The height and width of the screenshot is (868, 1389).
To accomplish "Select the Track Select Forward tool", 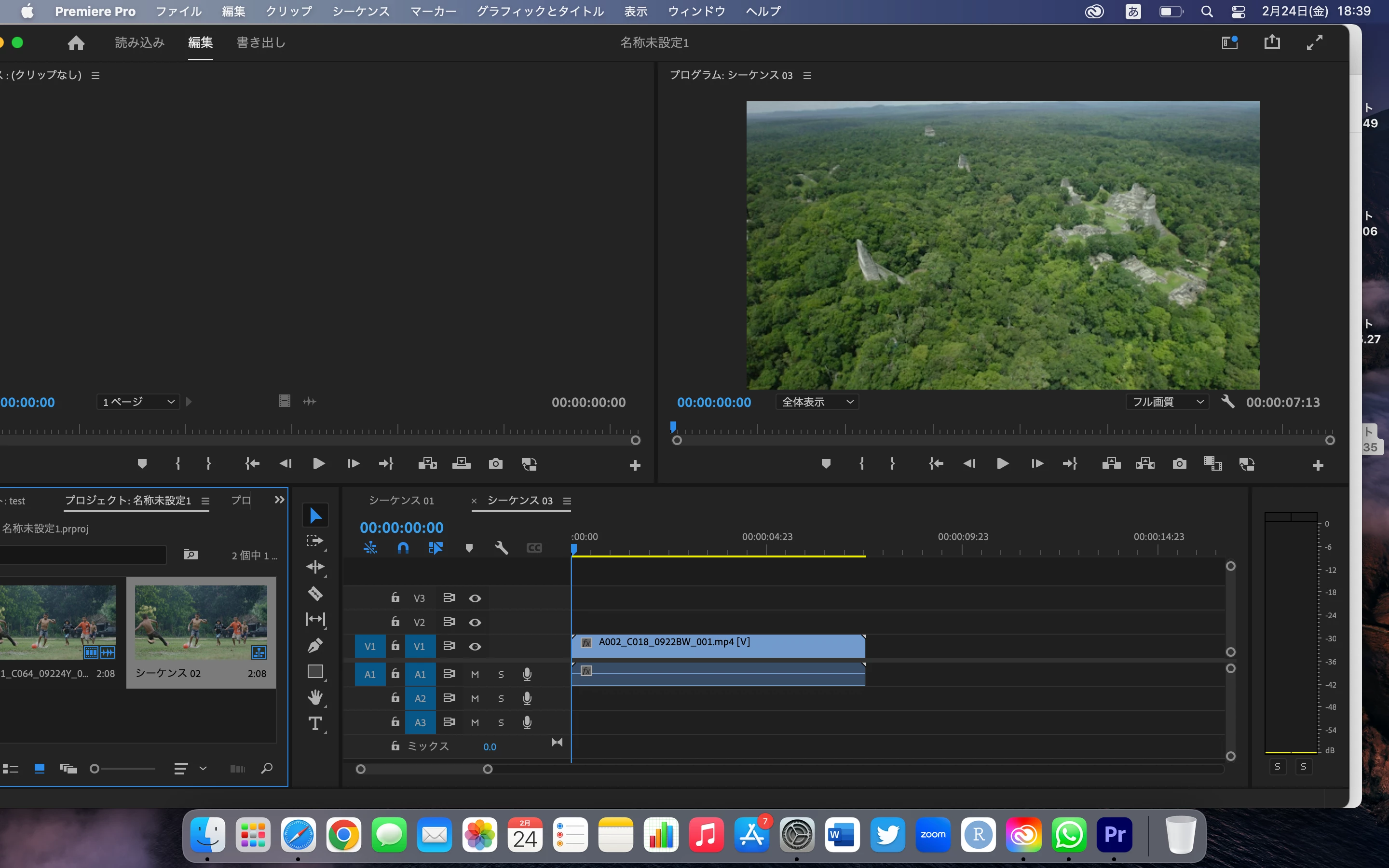I will tap(315, 541).
